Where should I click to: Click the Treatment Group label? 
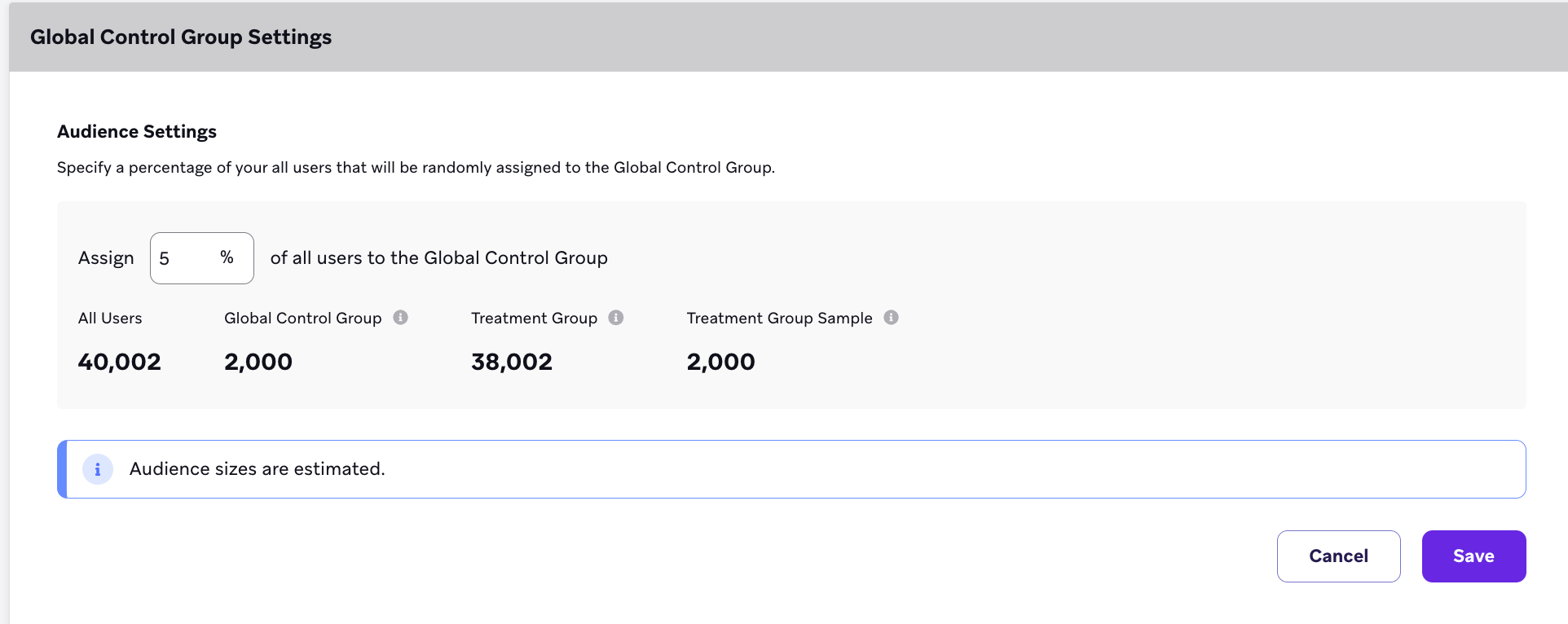click(x=534, y=319)
